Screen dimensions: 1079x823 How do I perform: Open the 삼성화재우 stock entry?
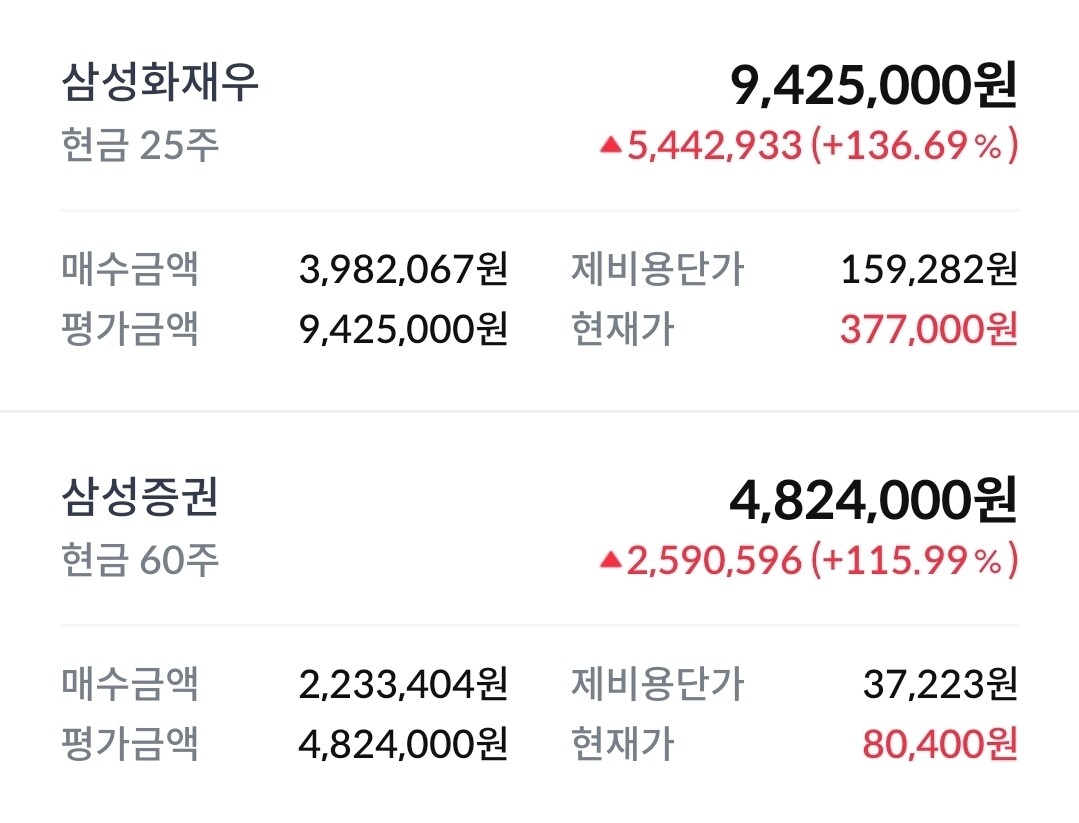point(160,82)
